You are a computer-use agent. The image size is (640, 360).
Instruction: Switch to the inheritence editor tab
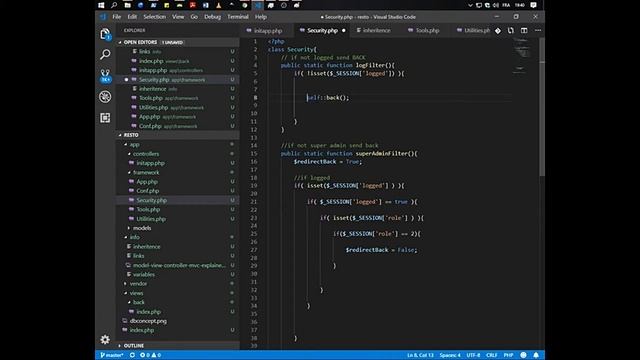[x=376, y=31]
